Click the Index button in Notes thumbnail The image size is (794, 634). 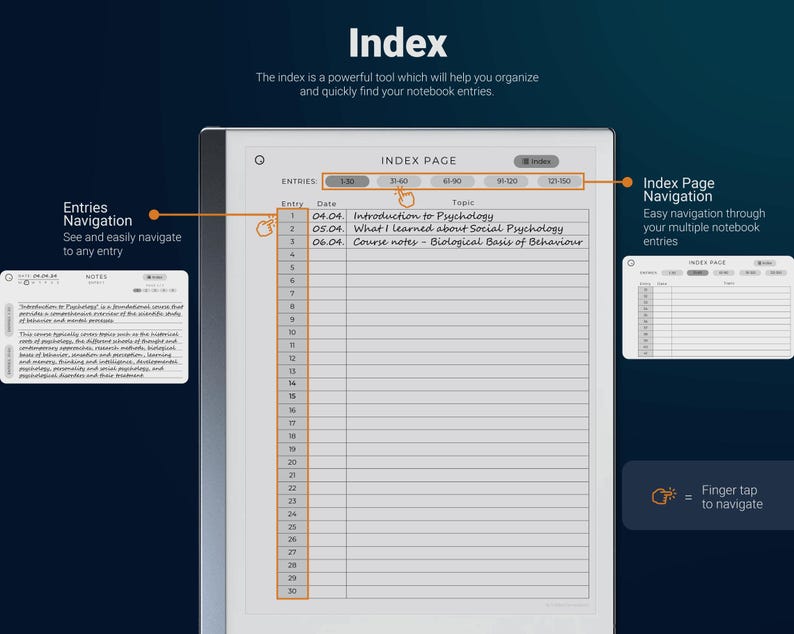(x=154, y=277)
